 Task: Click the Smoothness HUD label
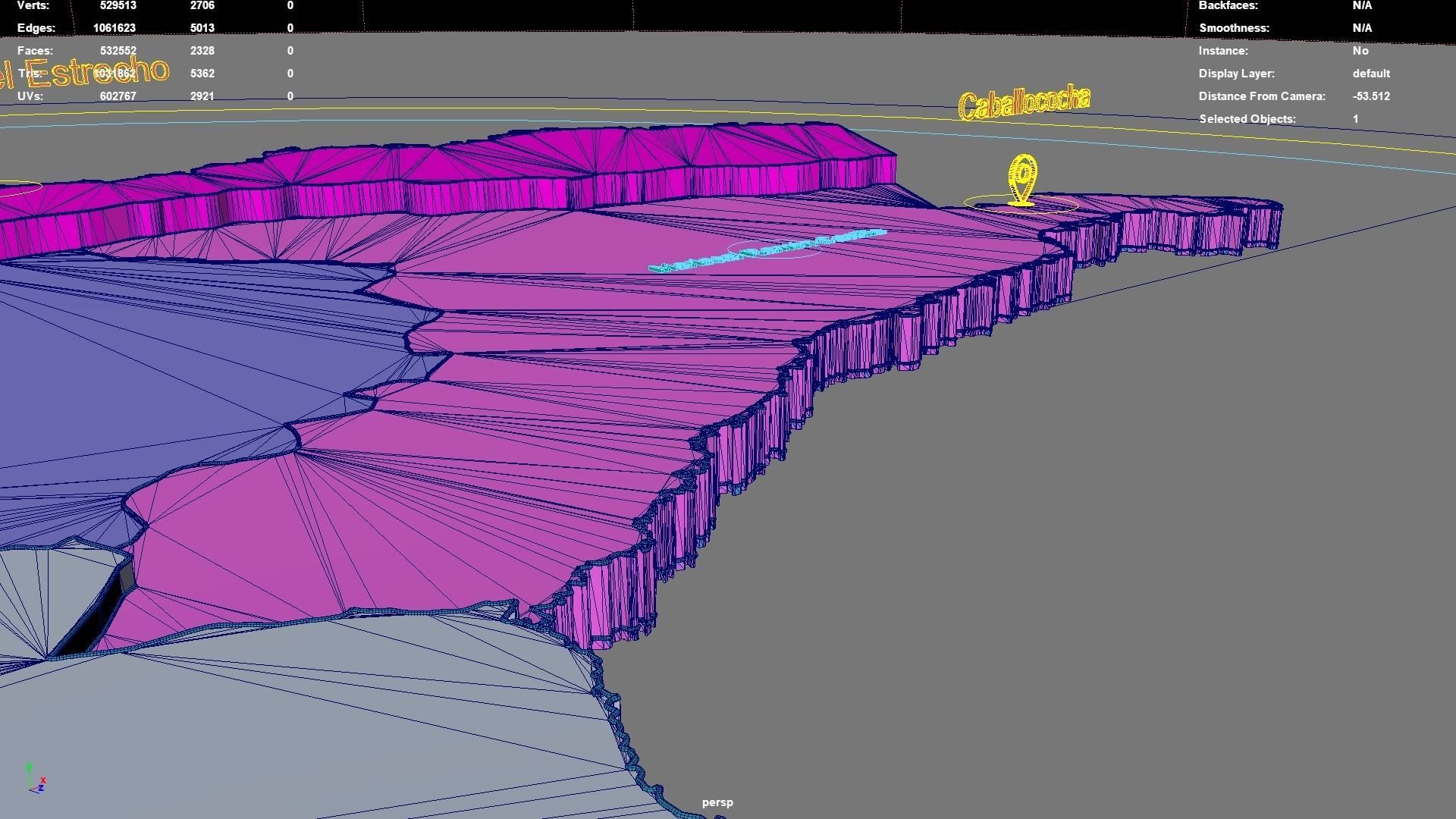[x=1234, y=28]
